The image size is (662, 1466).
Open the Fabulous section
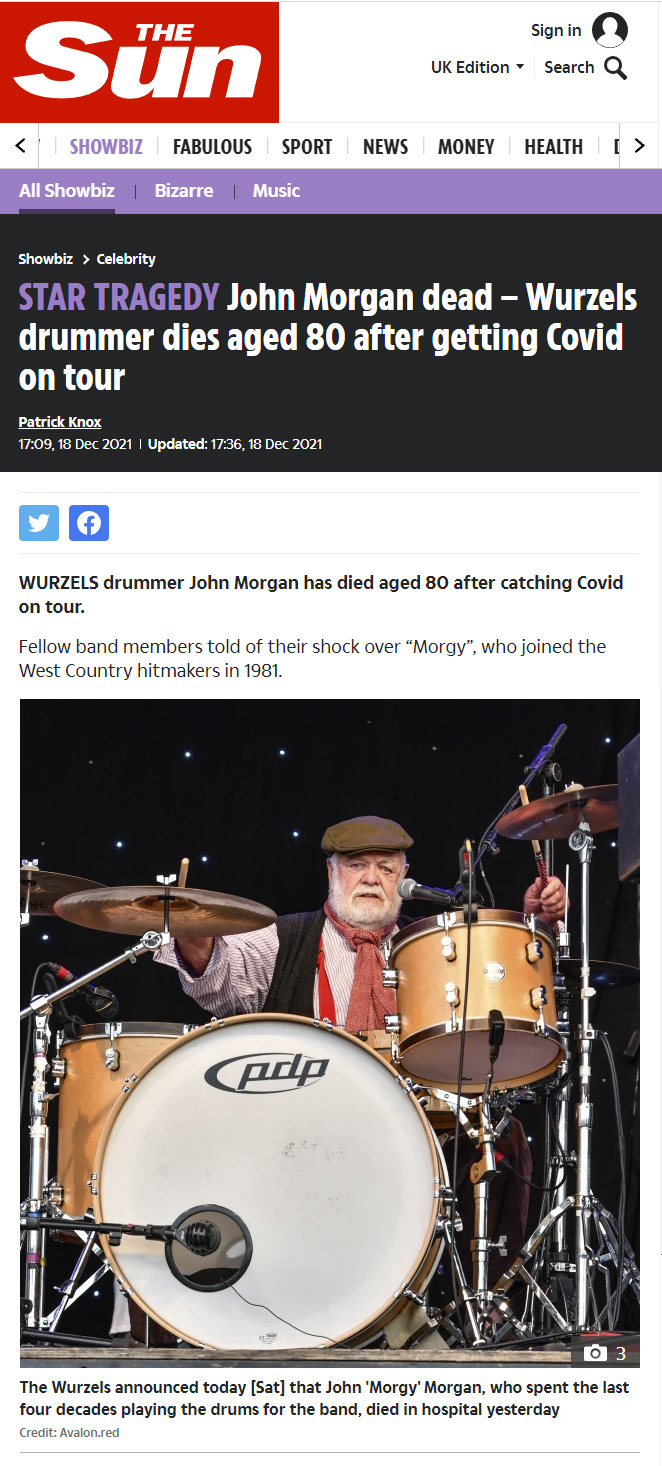(x=212, y=147)
